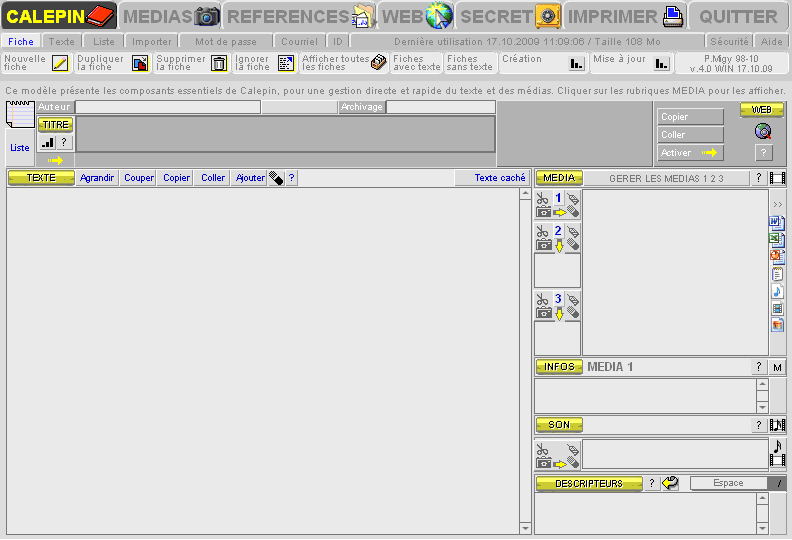Screen dimensions: 792x540
Task: Click Agrandir in the text toolbar
Action: pyautogui.click(x=97, y=178)
